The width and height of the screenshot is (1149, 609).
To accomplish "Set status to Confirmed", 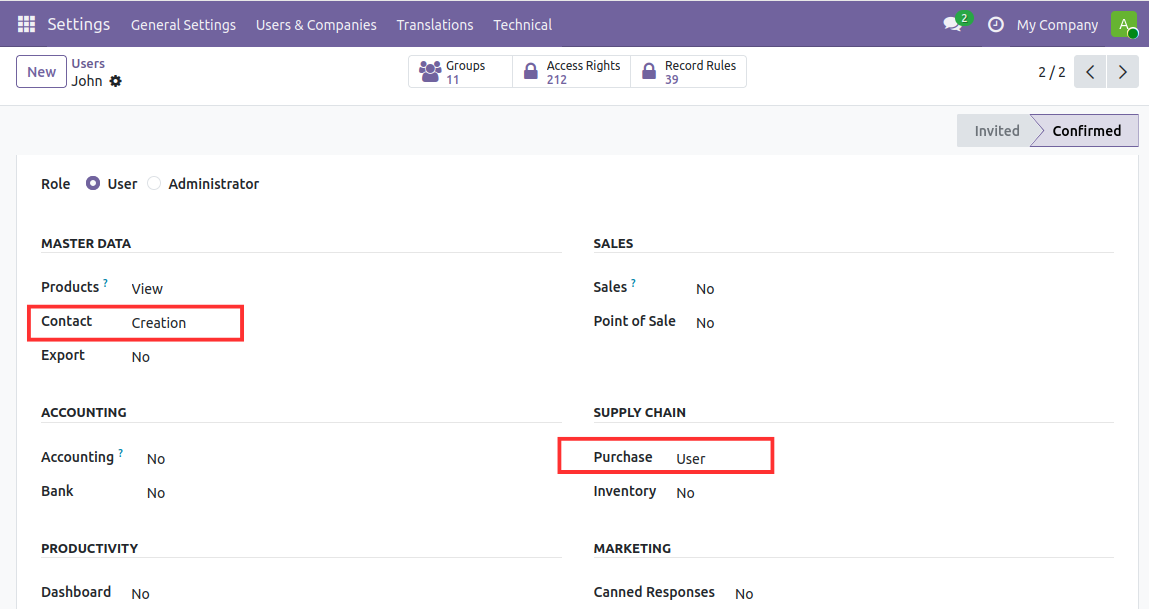I will (1086, 130).
